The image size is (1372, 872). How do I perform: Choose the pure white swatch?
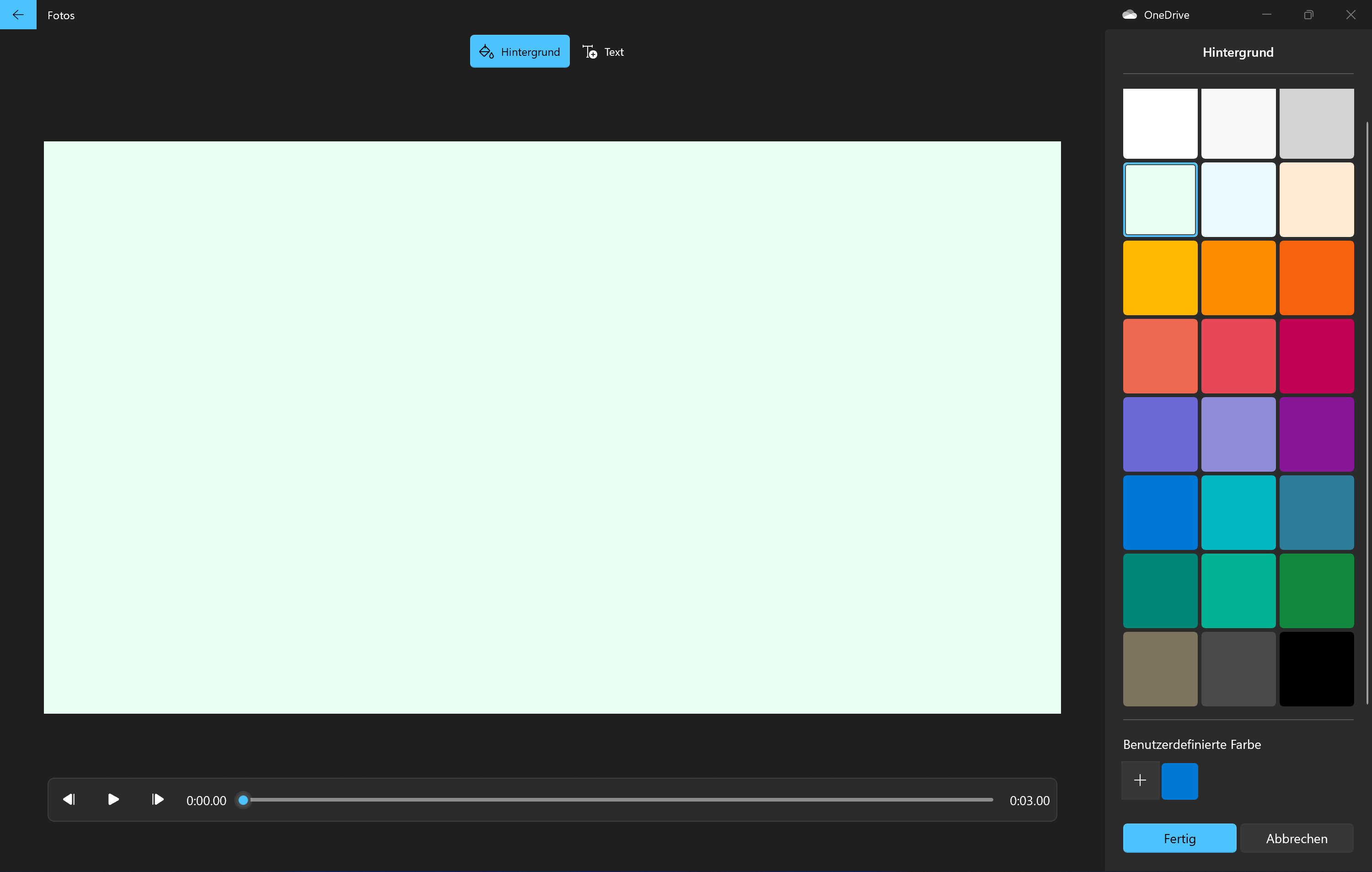point(1160,123)
